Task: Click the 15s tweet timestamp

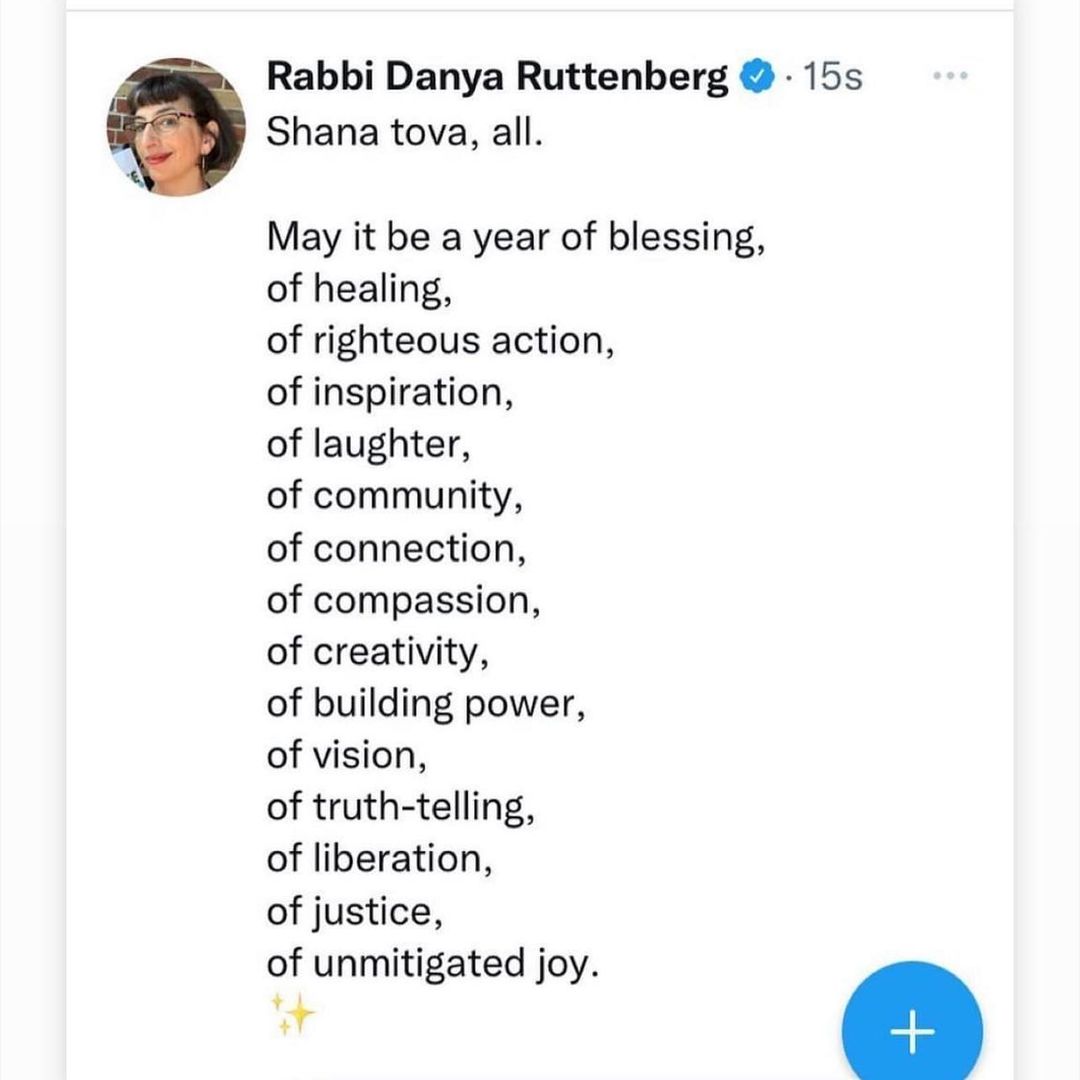Action: [832, 77]
